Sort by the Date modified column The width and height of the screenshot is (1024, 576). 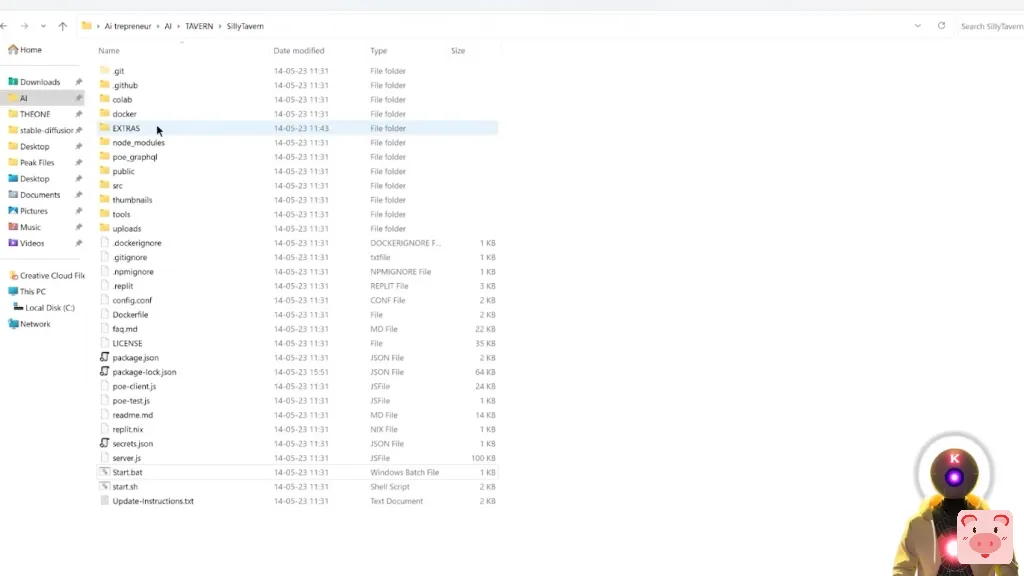298,50
